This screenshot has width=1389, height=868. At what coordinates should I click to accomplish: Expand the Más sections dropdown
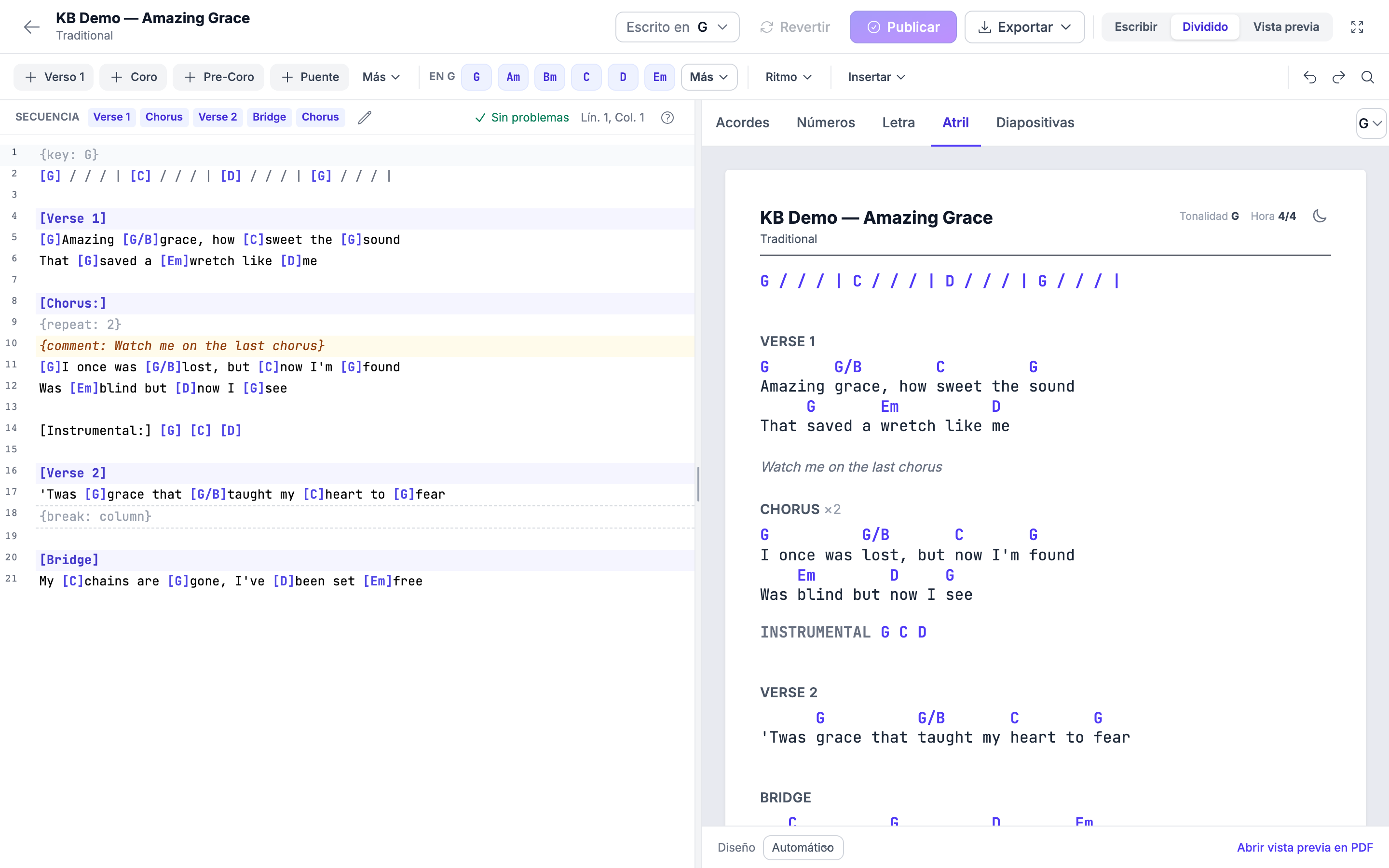[x=381, y=77]
